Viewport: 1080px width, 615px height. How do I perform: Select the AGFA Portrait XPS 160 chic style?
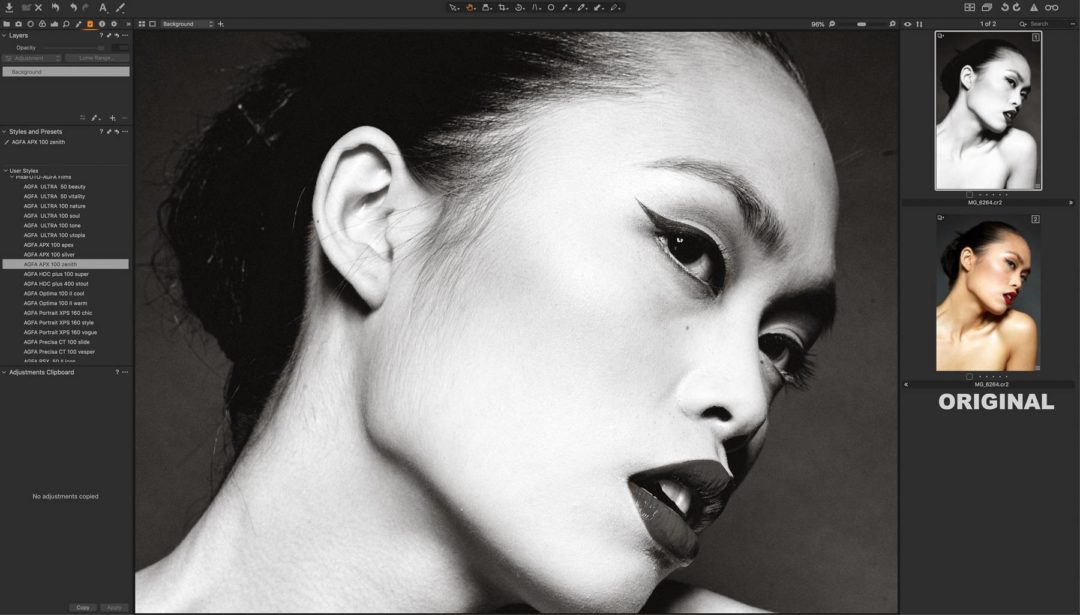click(59, 313)
